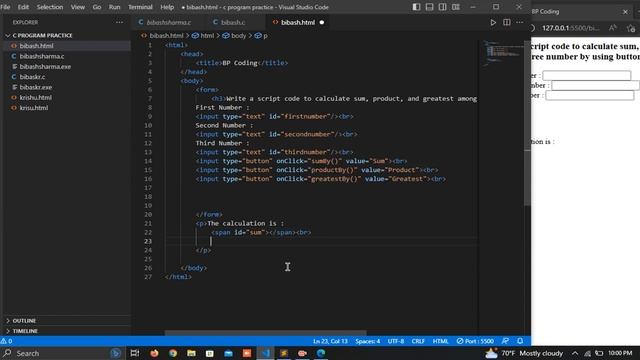
Task: Open Microsoft Edge from taskbar
Action: (x=321, y=353)
